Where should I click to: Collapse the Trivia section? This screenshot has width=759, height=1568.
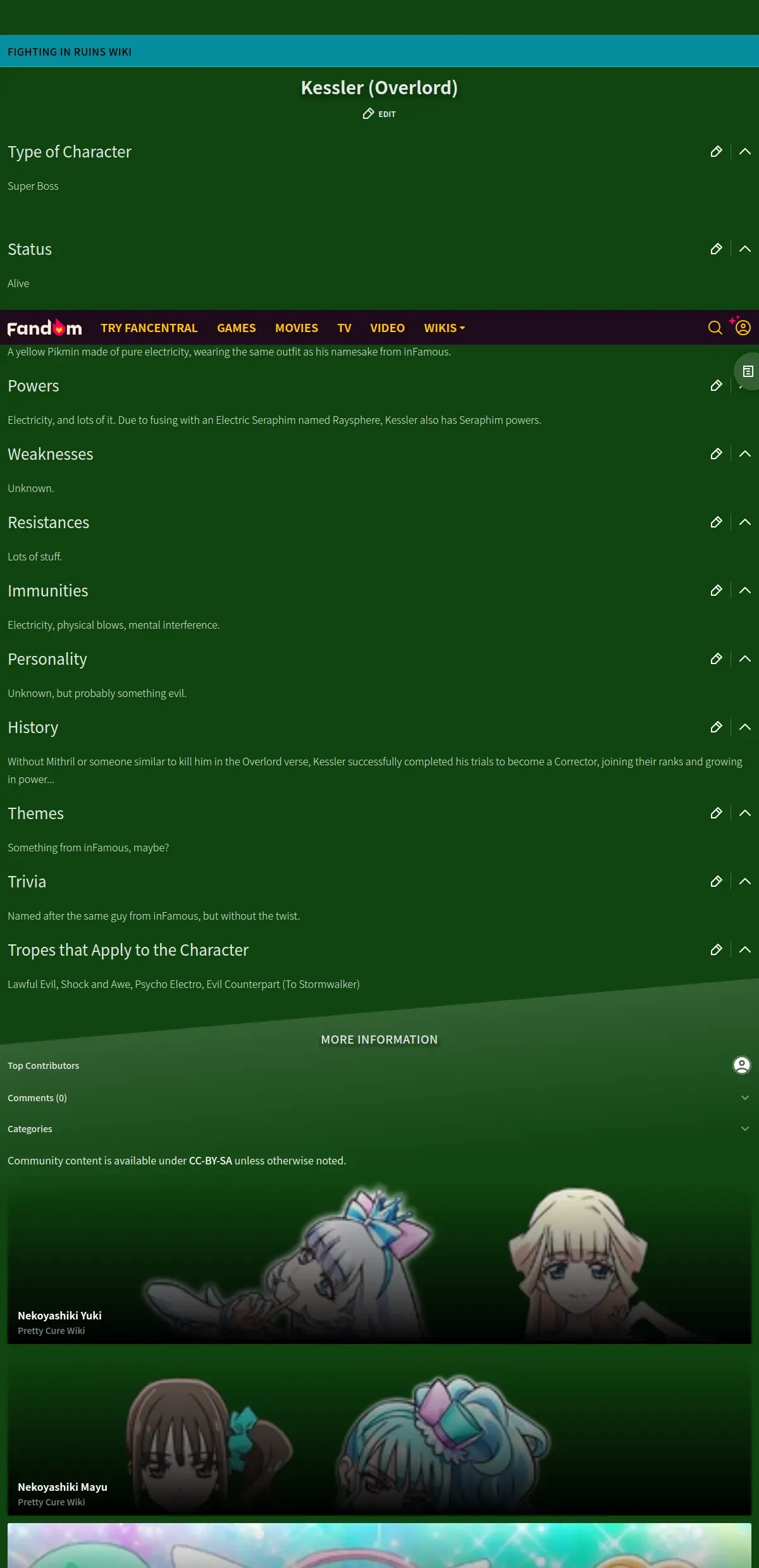(x=745, y=882)
